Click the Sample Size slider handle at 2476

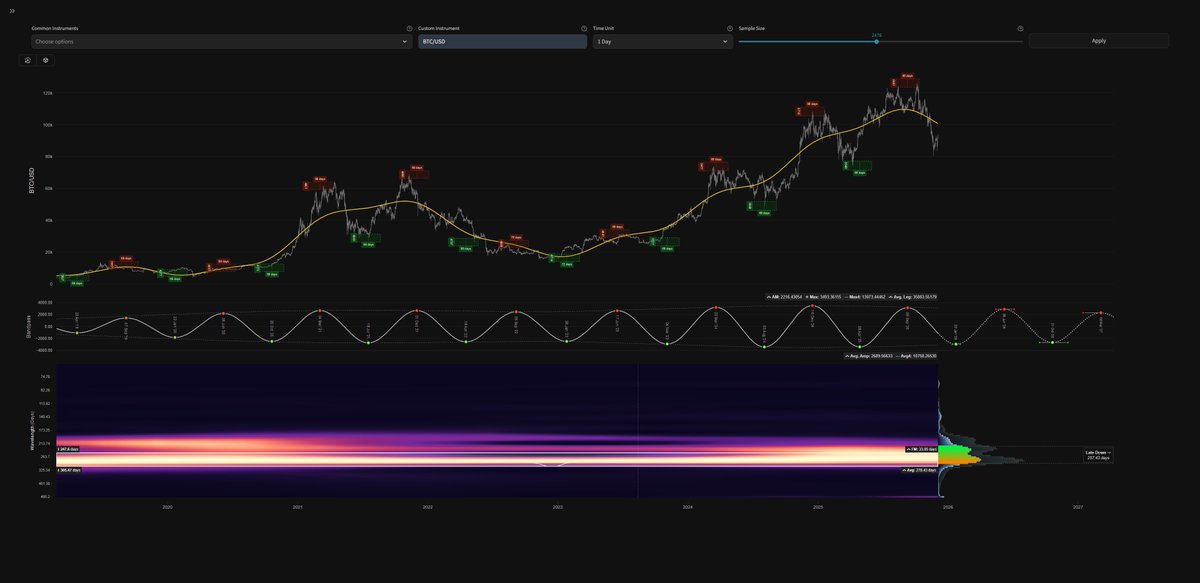(x=877, y=42)
